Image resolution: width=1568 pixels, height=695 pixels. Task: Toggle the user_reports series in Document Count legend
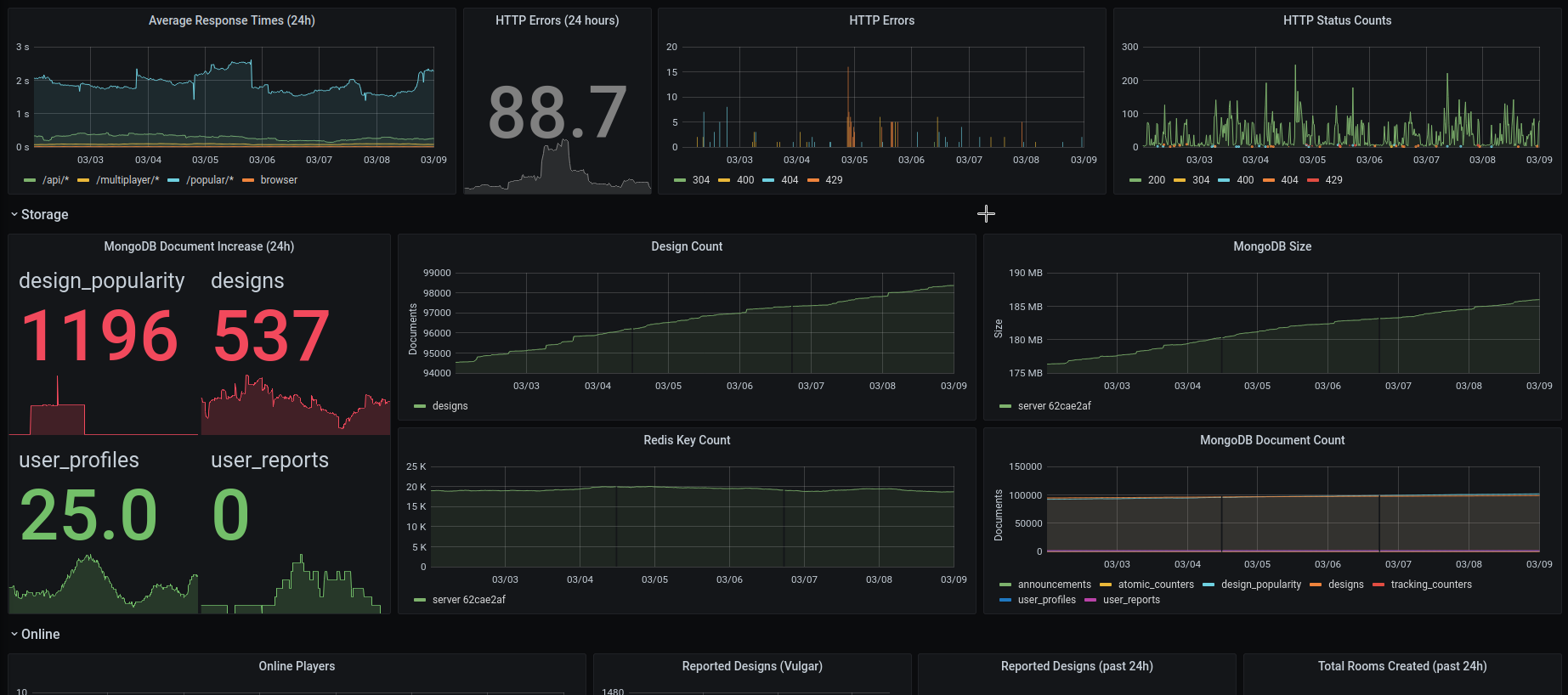click(1131, 600)
